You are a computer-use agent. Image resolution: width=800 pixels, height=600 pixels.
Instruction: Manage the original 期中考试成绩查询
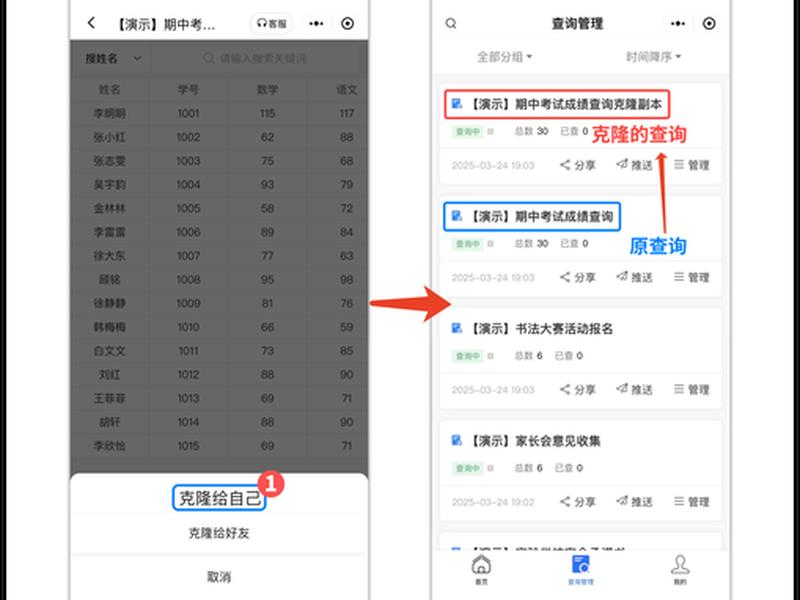coord(692,277)
